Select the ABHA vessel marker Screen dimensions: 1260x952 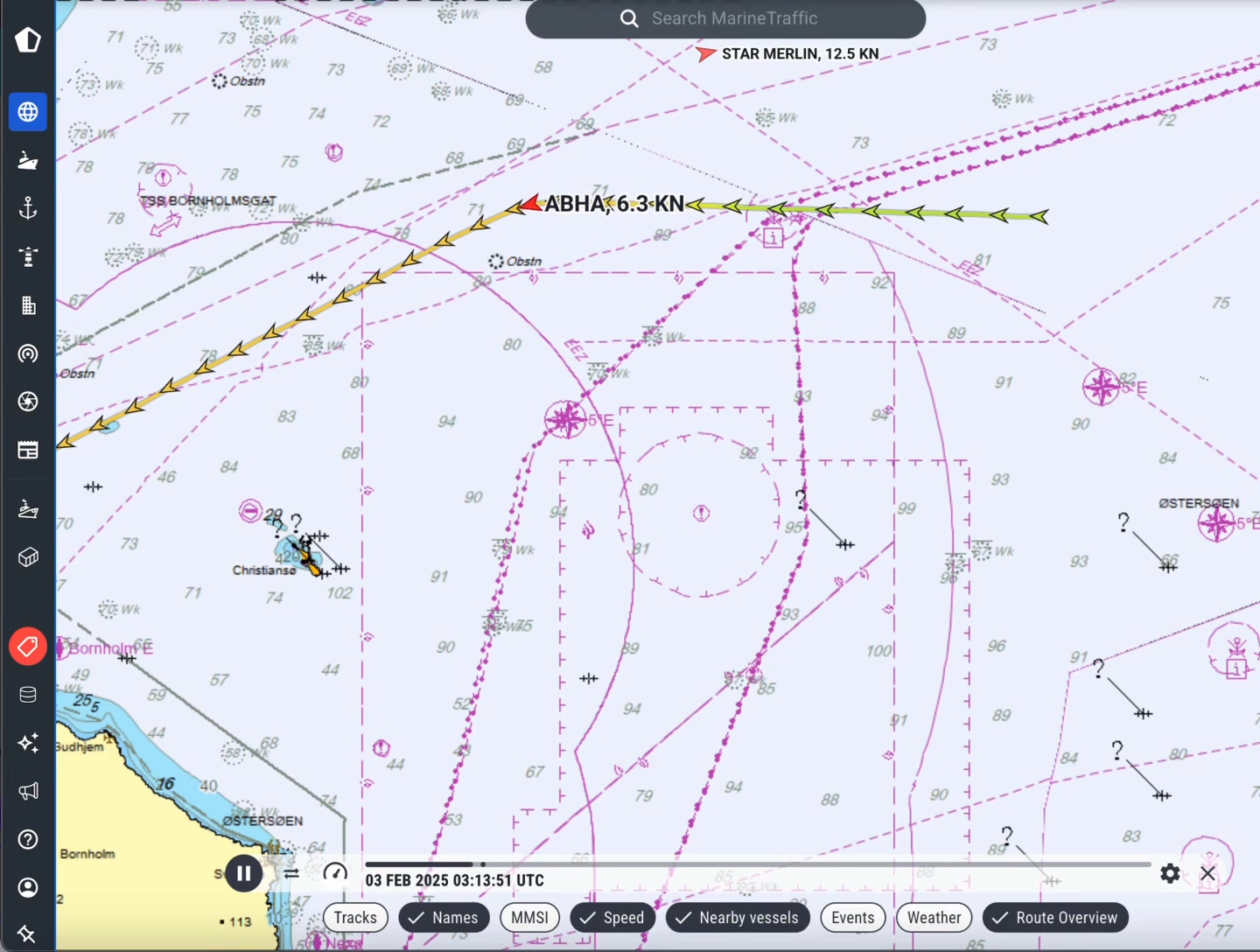(x=531, y=204)
